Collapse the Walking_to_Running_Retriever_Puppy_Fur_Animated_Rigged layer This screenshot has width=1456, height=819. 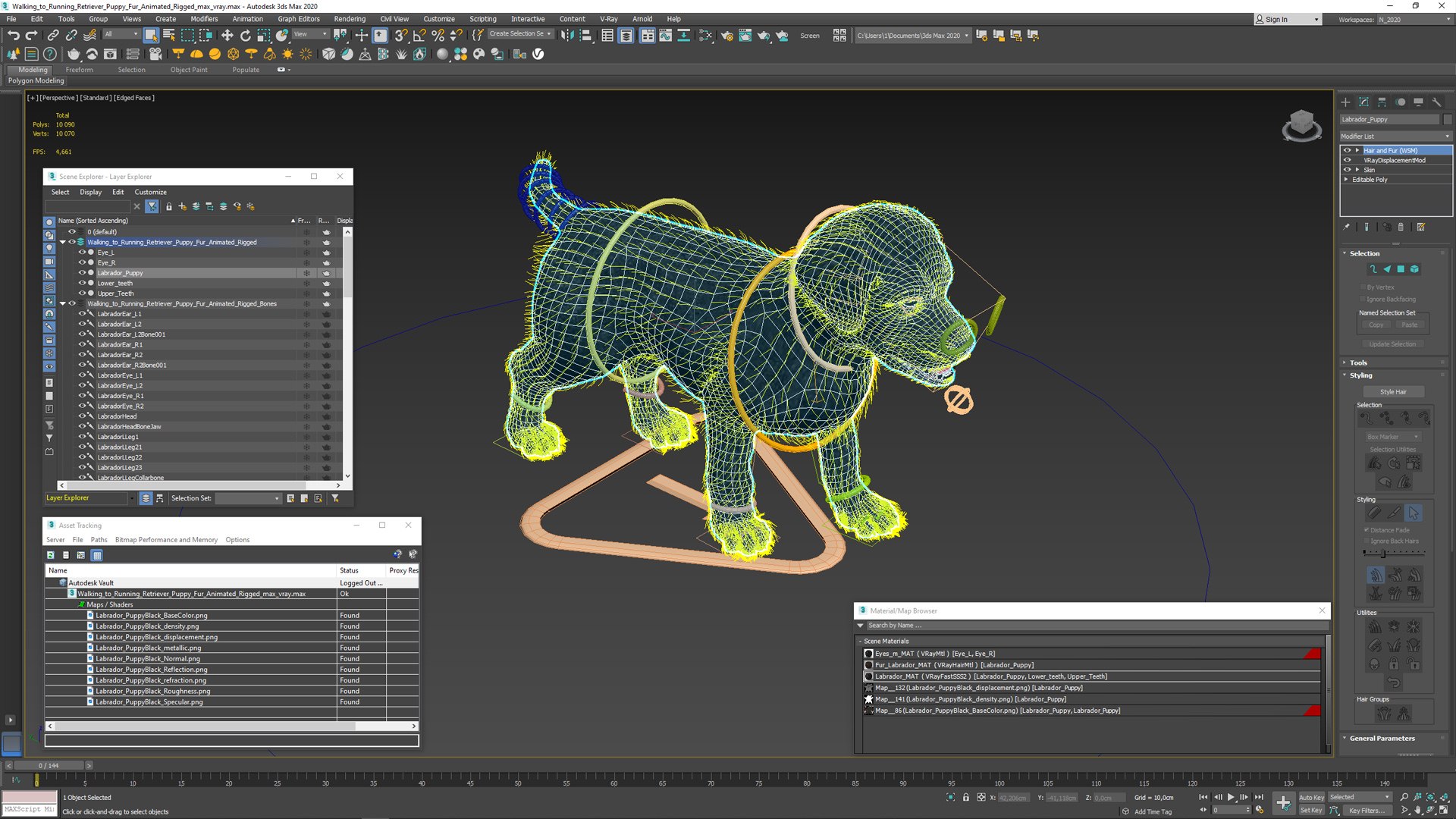coord(63,243)
